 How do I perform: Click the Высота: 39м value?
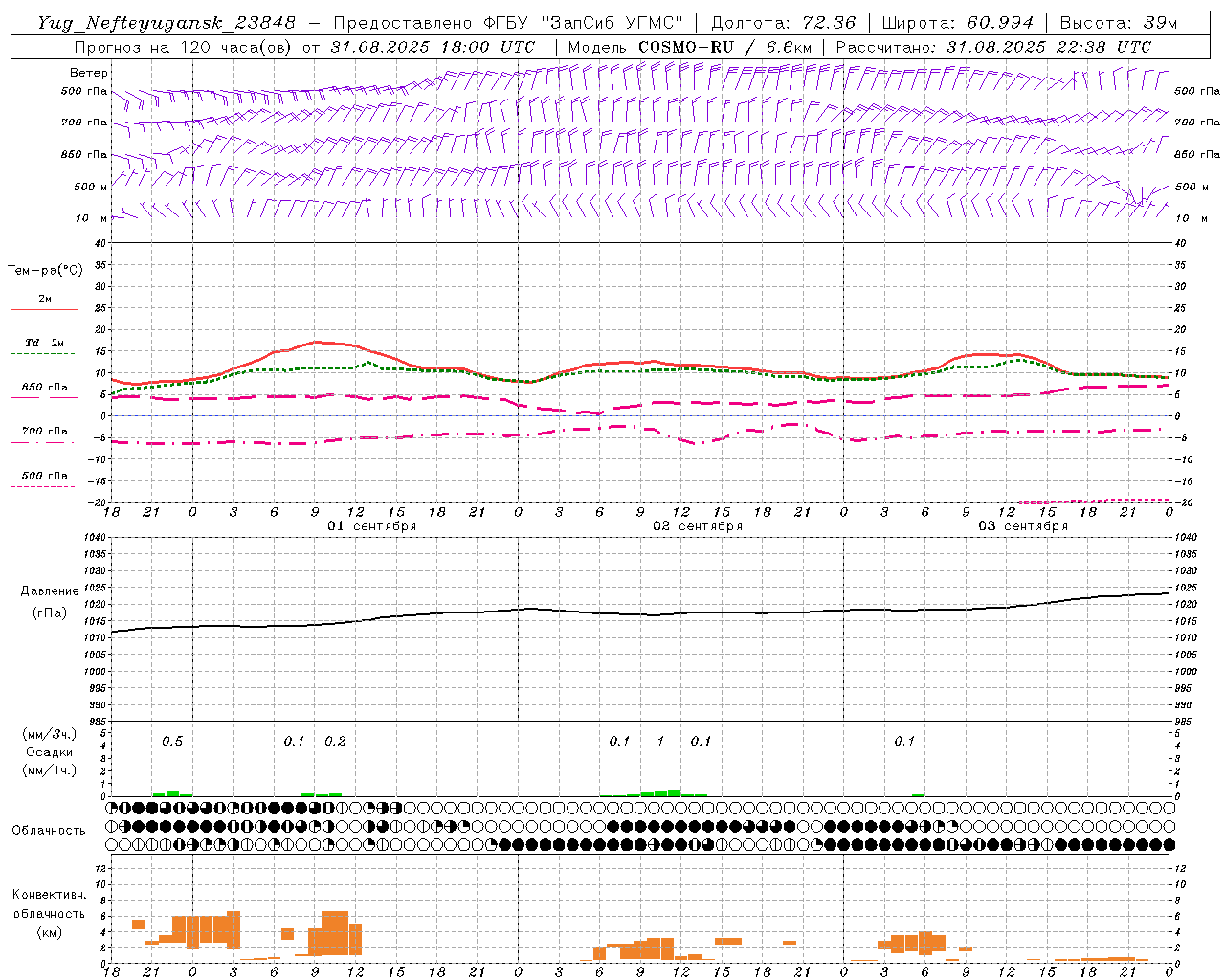[x=1119, y=23]
